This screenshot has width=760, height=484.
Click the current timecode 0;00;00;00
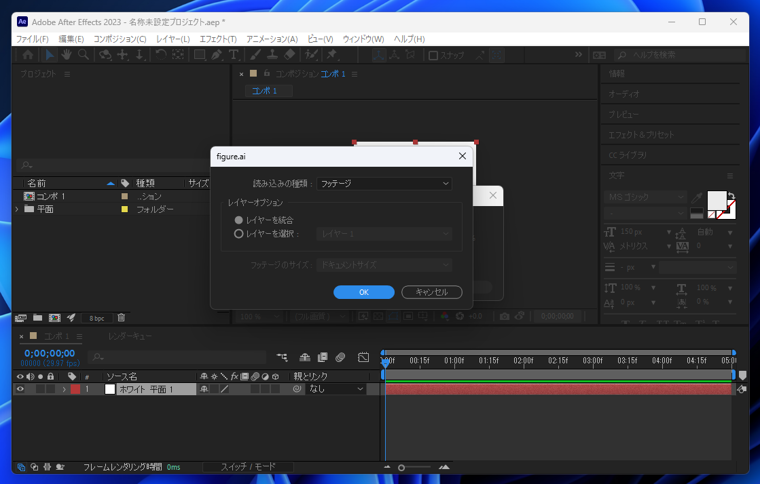click(49, 354)
